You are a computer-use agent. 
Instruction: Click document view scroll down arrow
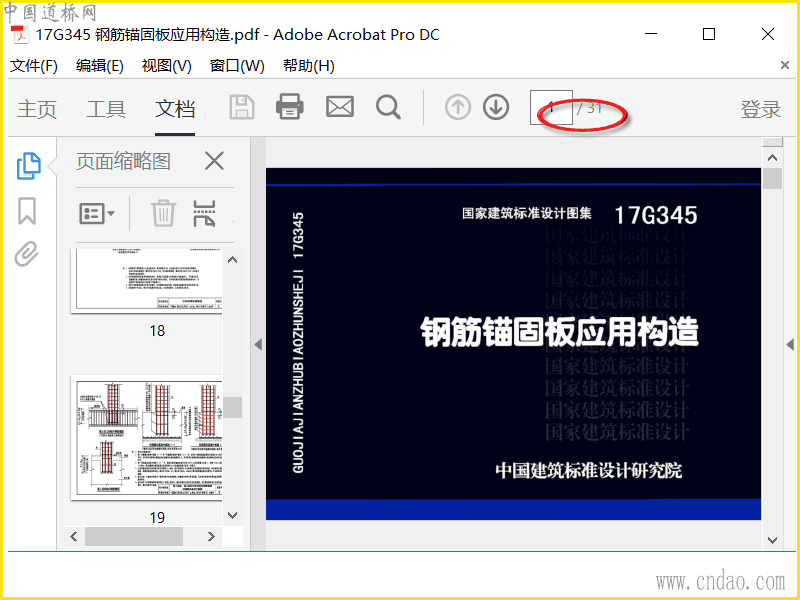click(772, 540)
